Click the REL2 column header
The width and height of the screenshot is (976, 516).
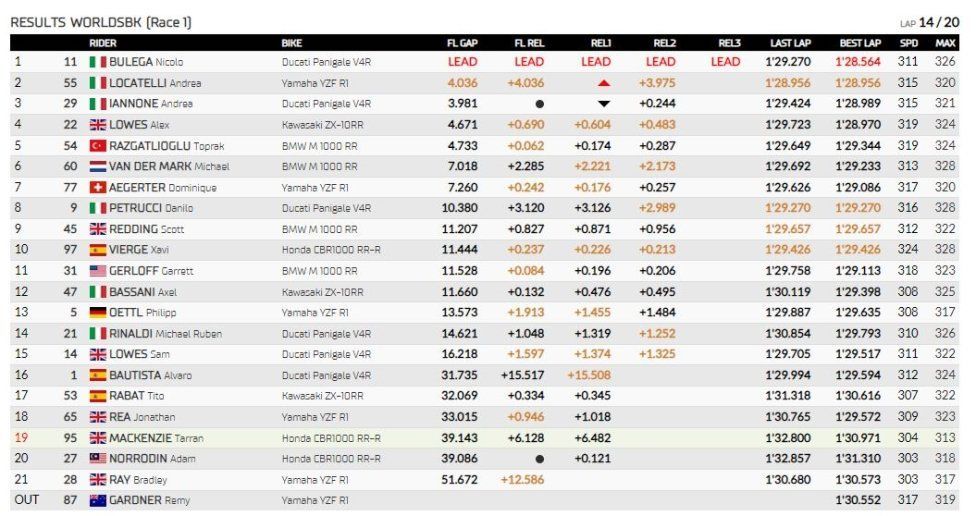point(665,43)
